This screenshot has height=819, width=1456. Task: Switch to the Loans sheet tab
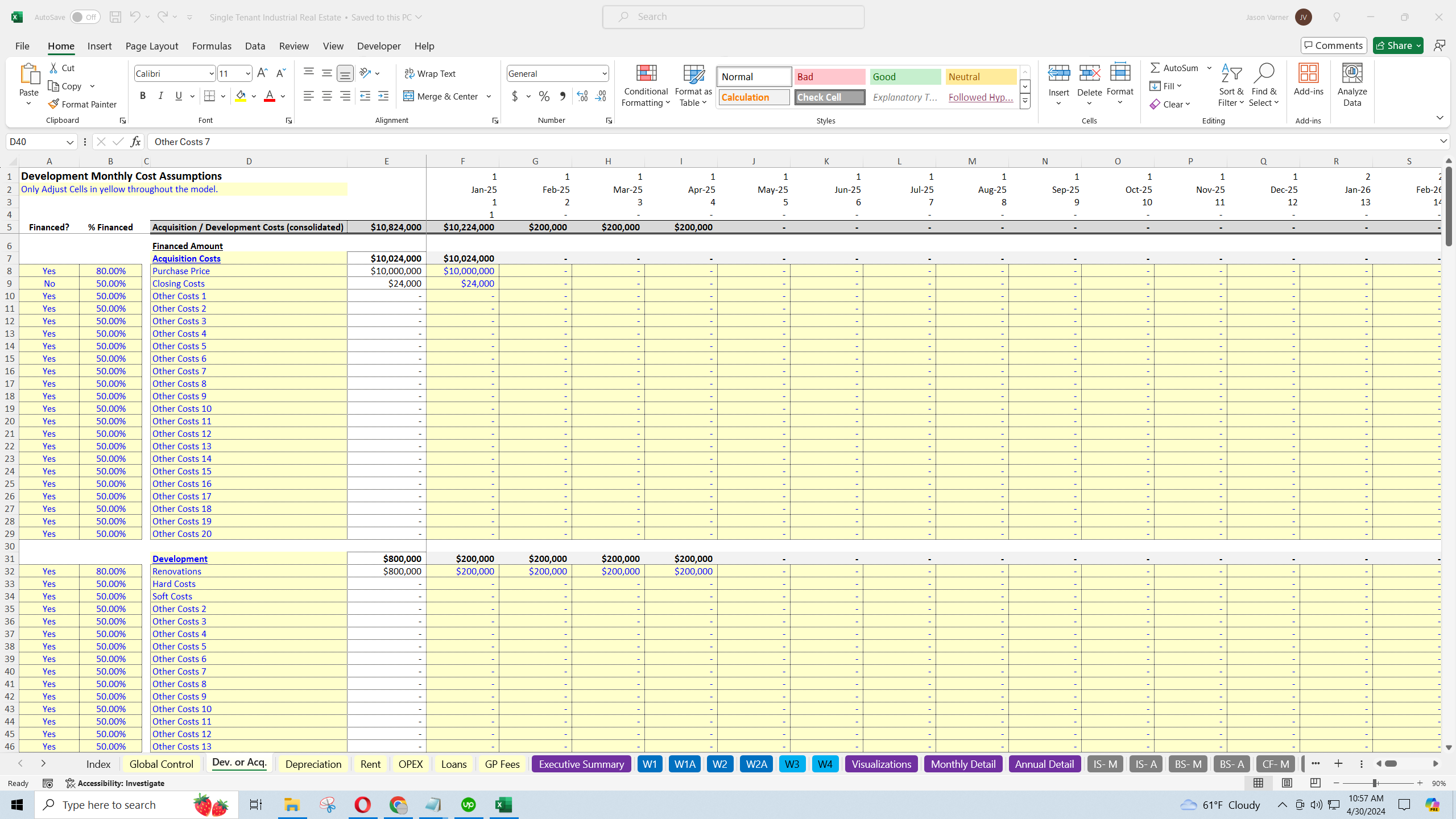(x=454, y=764)
